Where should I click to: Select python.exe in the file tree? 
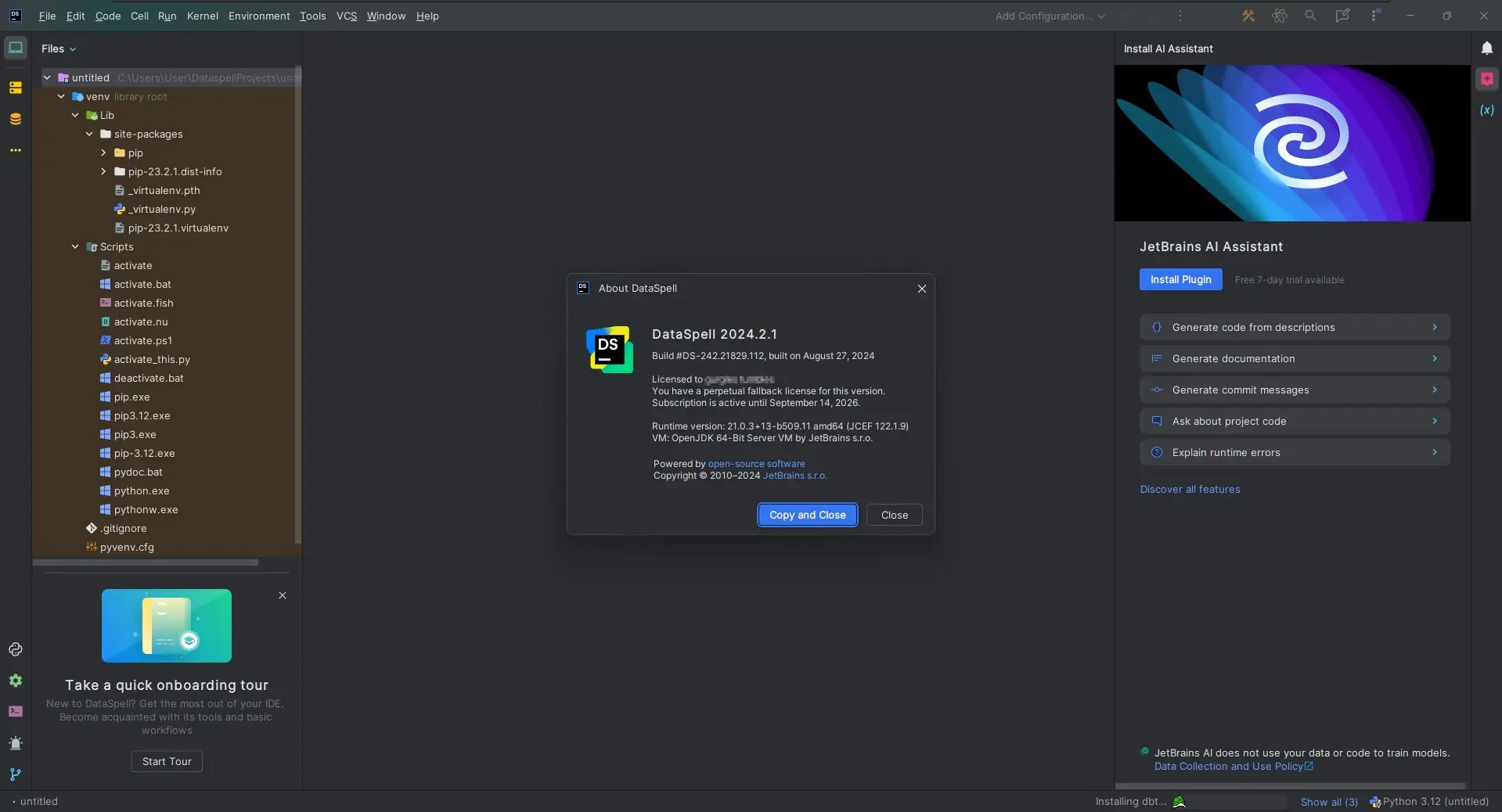[142, 490]
